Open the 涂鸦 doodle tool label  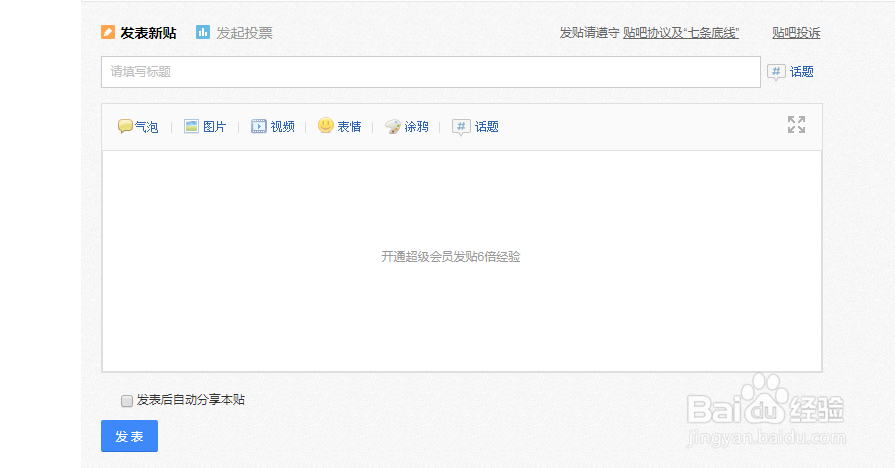(417, 127)
